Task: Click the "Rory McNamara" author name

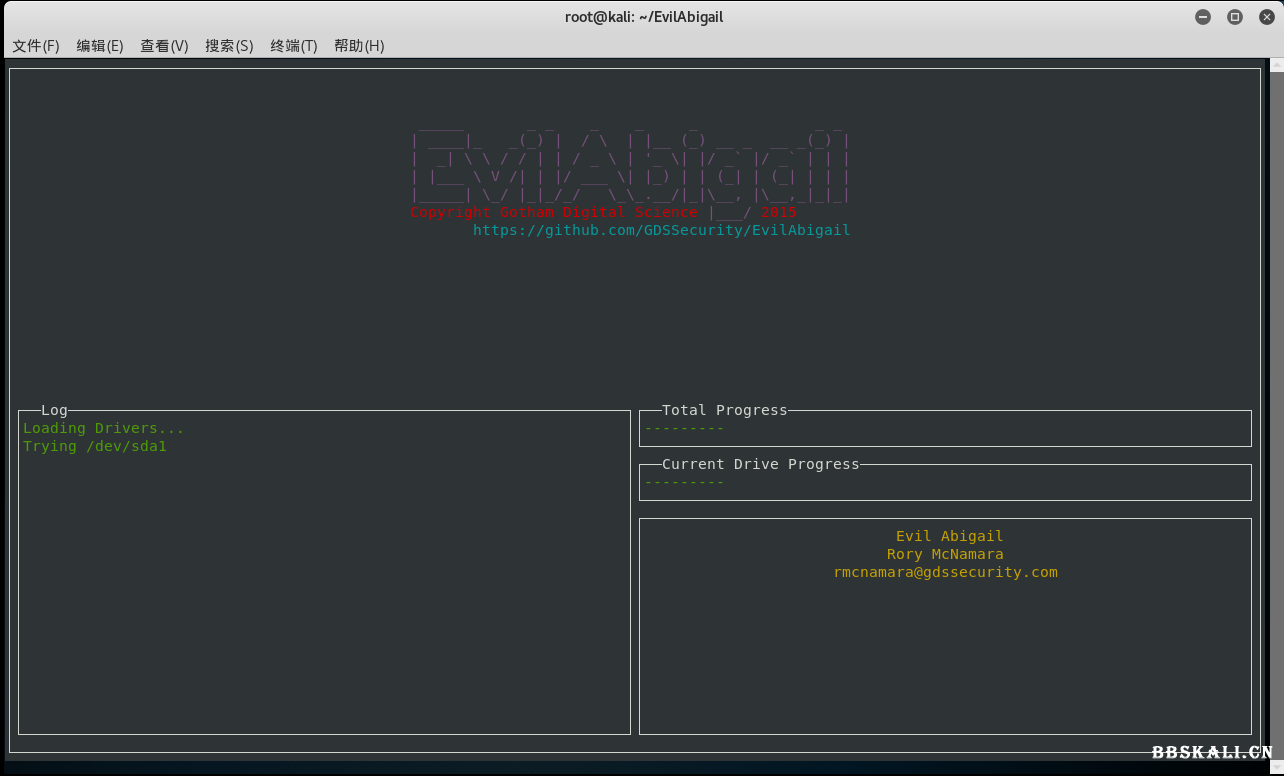Action: [x=945, y=555]
